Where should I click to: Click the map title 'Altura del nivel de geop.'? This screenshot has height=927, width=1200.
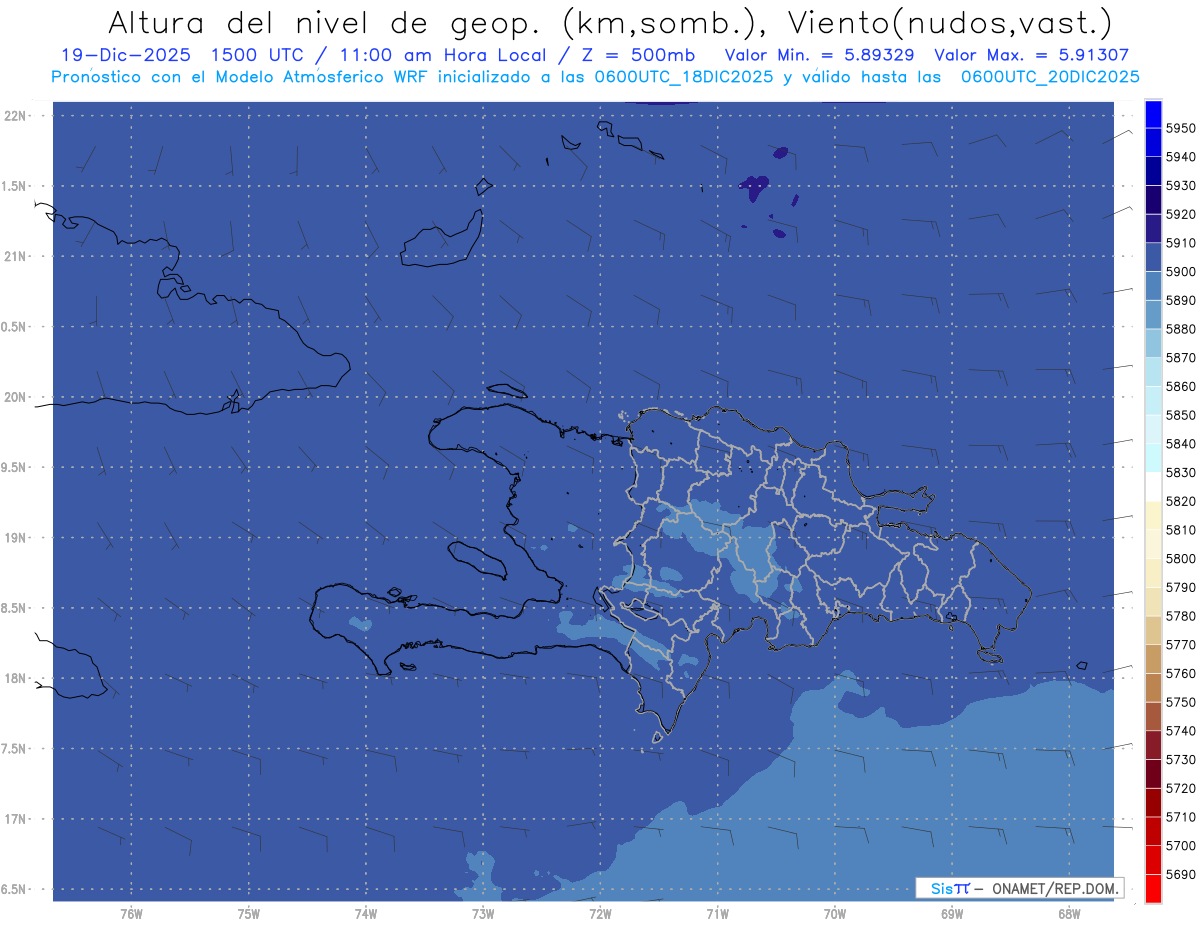pos(327,22)
